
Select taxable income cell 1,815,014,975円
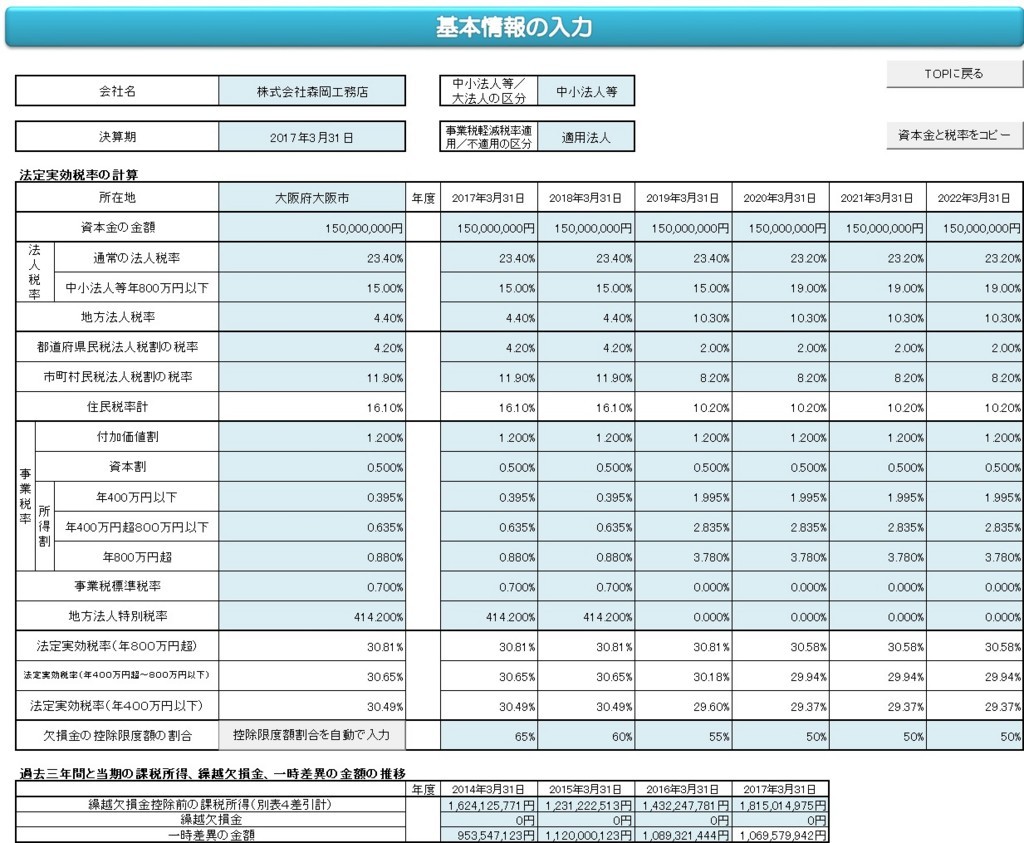tap(780, 805)
